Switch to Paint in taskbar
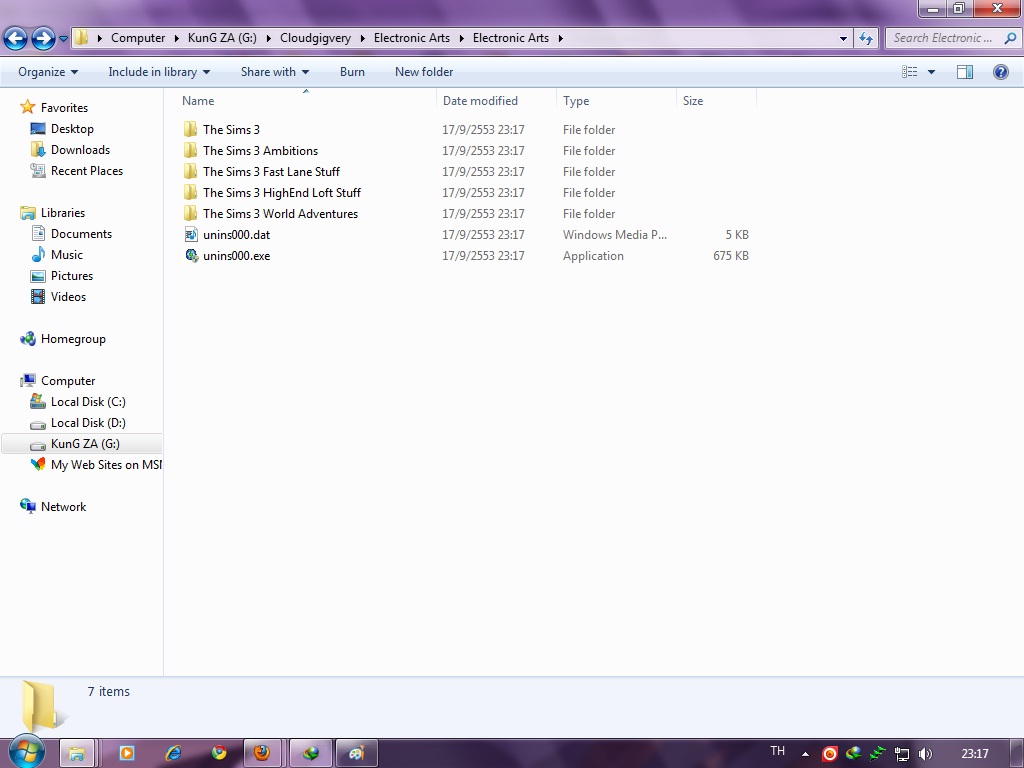This screenshot has width=1024, height=768. (357, 753)
